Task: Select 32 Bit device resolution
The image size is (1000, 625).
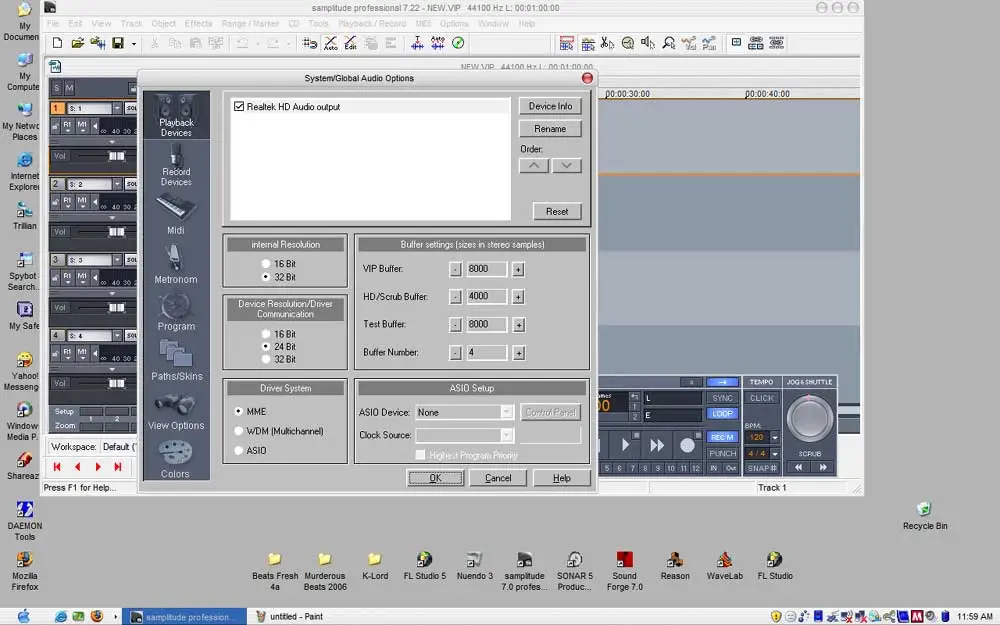Action: [x=266, y=360]
